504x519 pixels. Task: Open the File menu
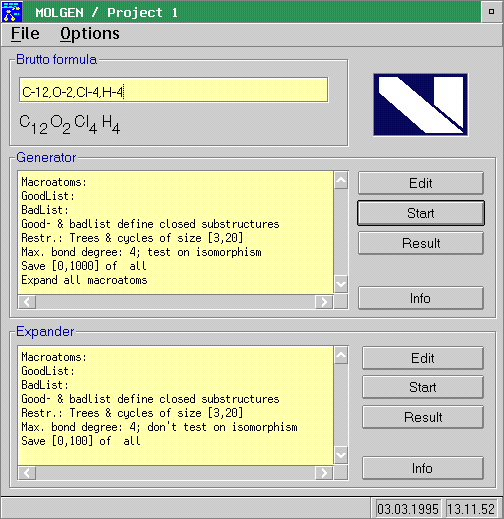(x=25, y=34)
